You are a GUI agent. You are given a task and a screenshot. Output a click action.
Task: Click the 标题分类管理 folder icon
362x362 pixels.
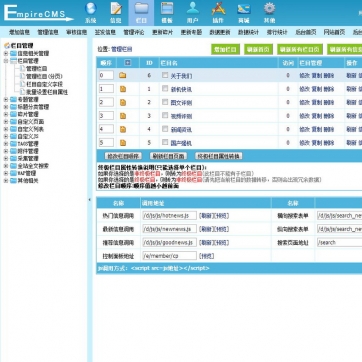click(13, 107)
